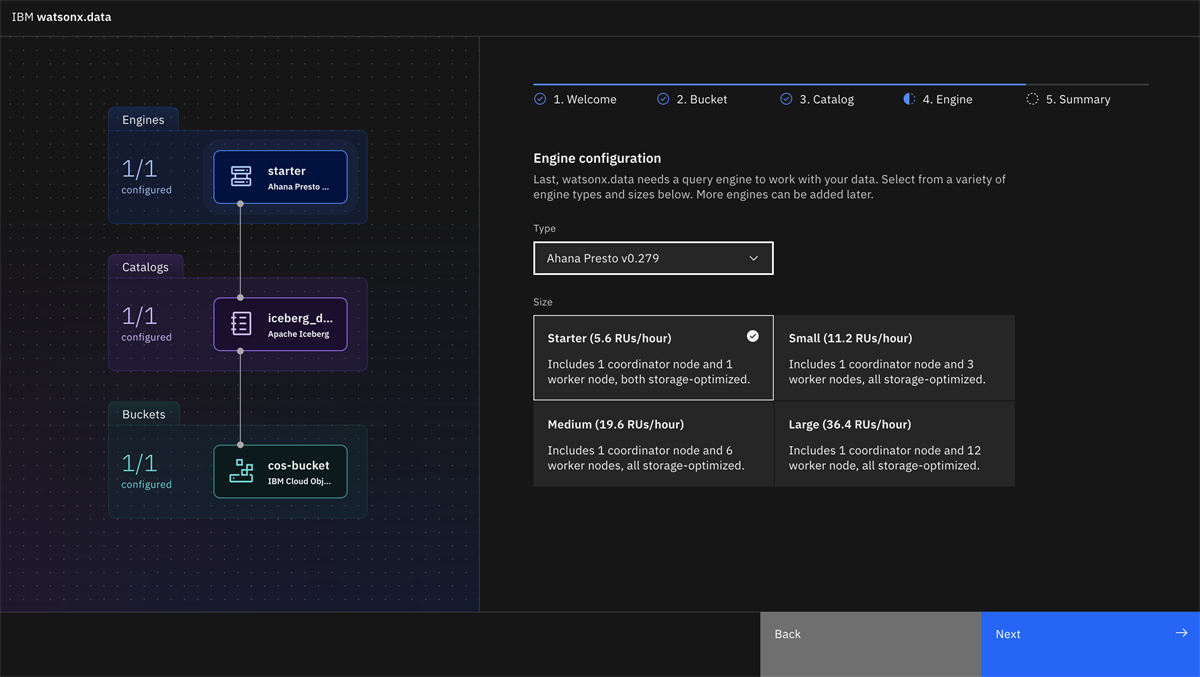Click the Catalog step checkmark icon
Screen dimensions: 1200x677
(x=786, y=99)
